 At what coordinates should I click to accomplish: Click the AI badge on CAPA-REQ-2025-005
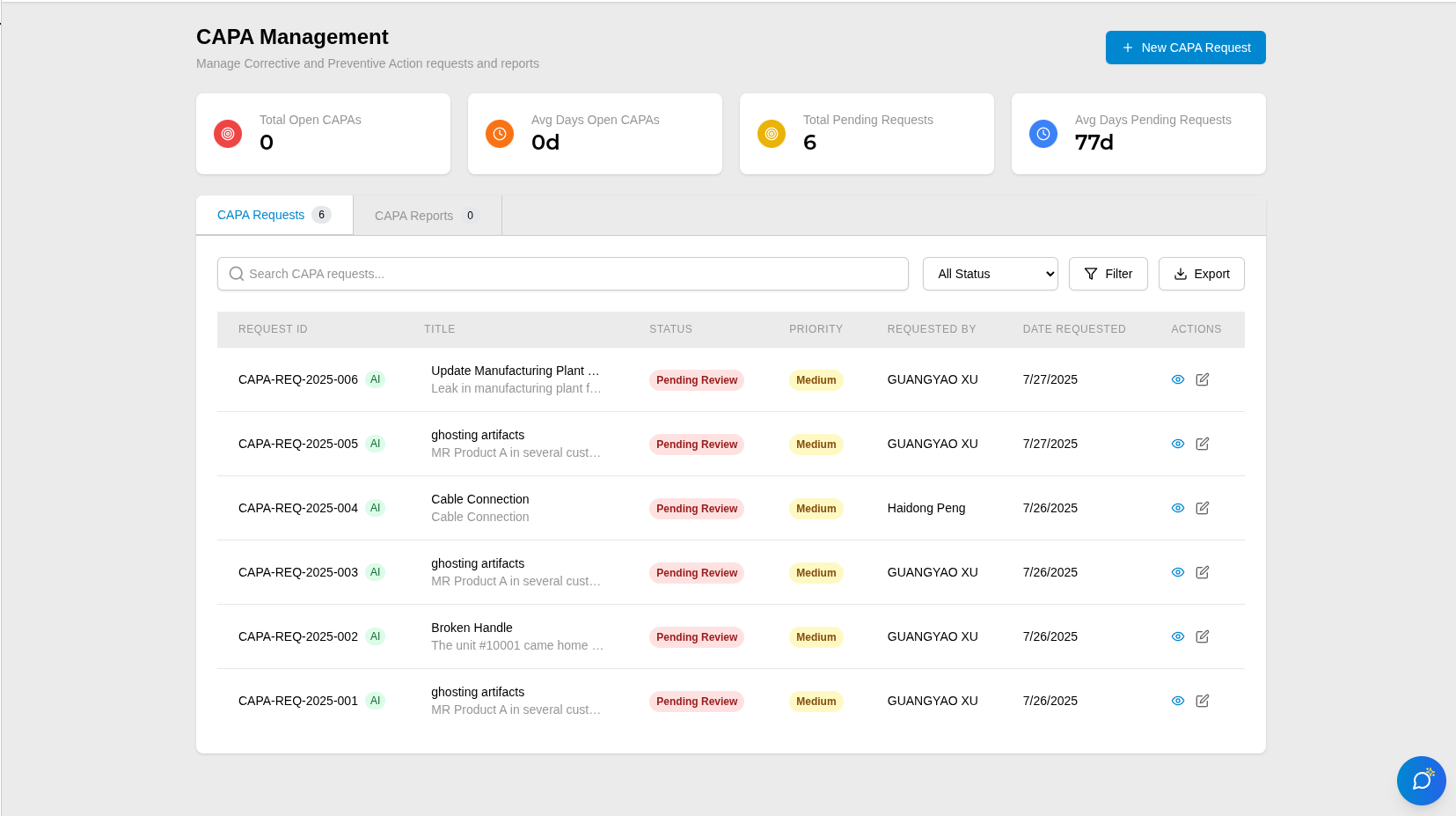click(x=375, y=444)
